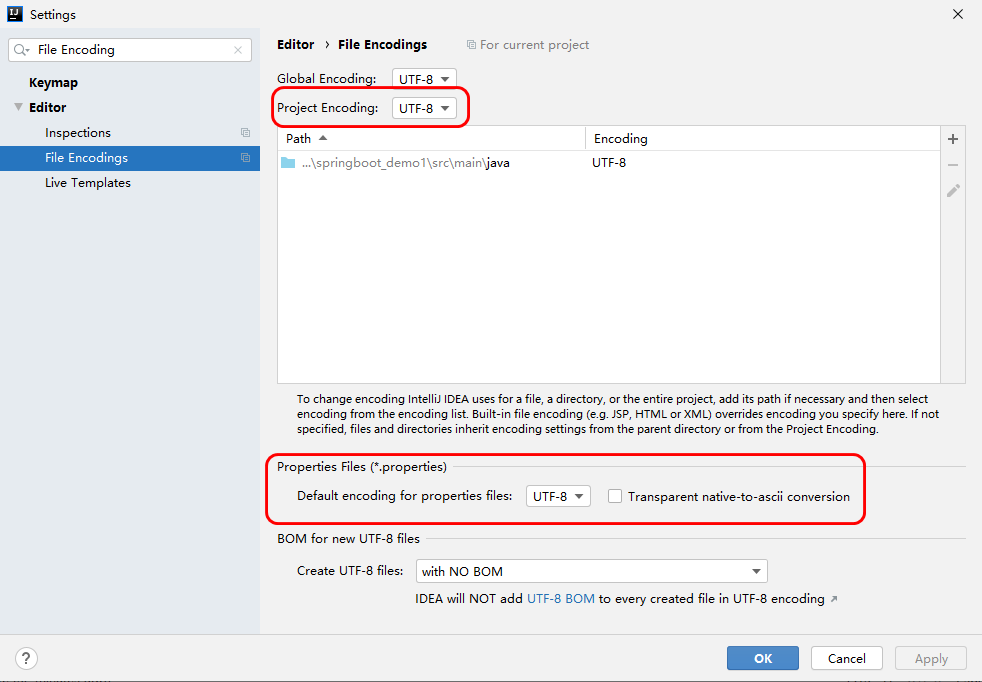Clear the File Encoding search text
Image resolution: width=982 pixels, height=682 pixels.
tap(238, 50)
